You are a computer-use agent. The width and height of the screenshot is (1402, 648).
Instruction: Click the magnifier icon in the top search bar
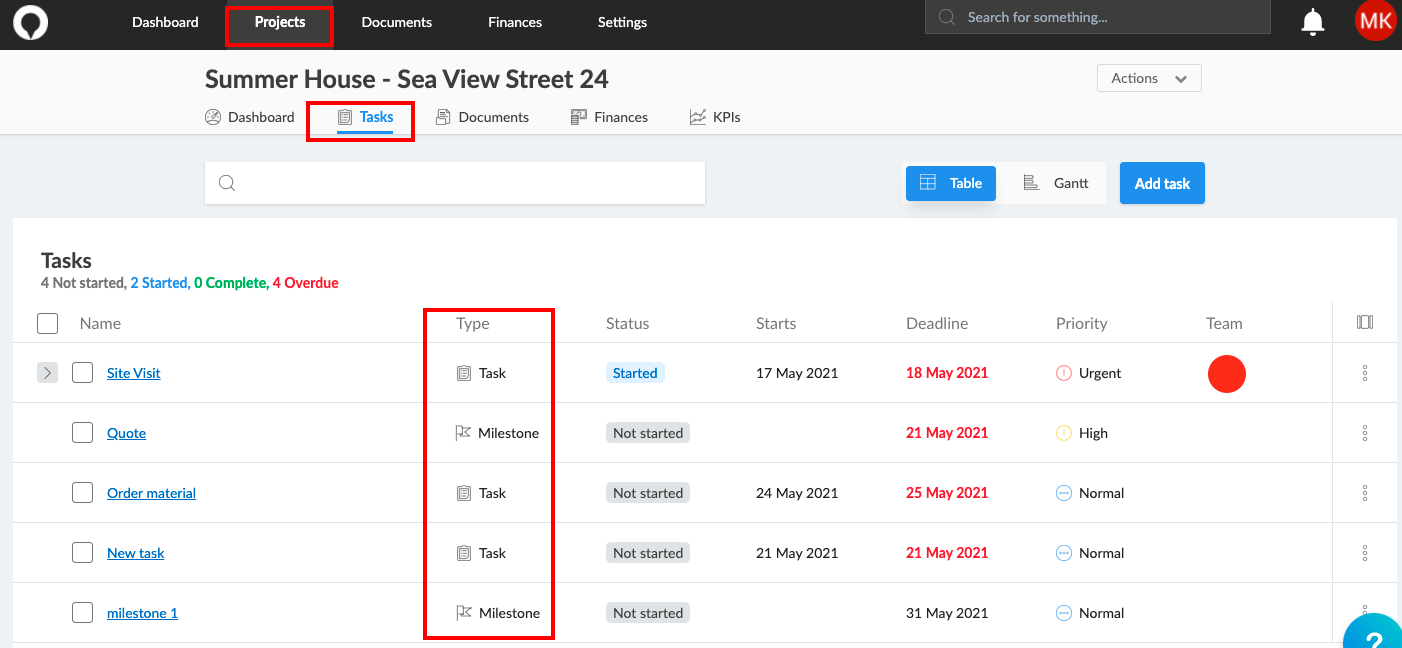[946, 17]
